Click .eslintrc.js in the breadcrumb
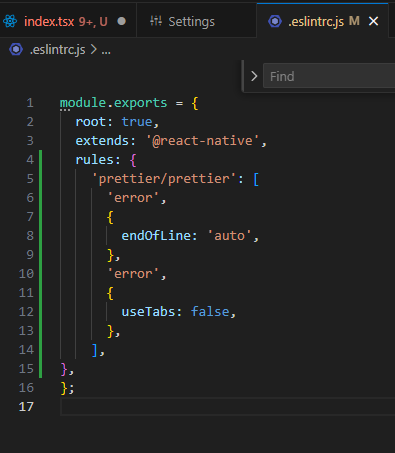The height and width of the screenshot is (453, 395). point(57,50)
